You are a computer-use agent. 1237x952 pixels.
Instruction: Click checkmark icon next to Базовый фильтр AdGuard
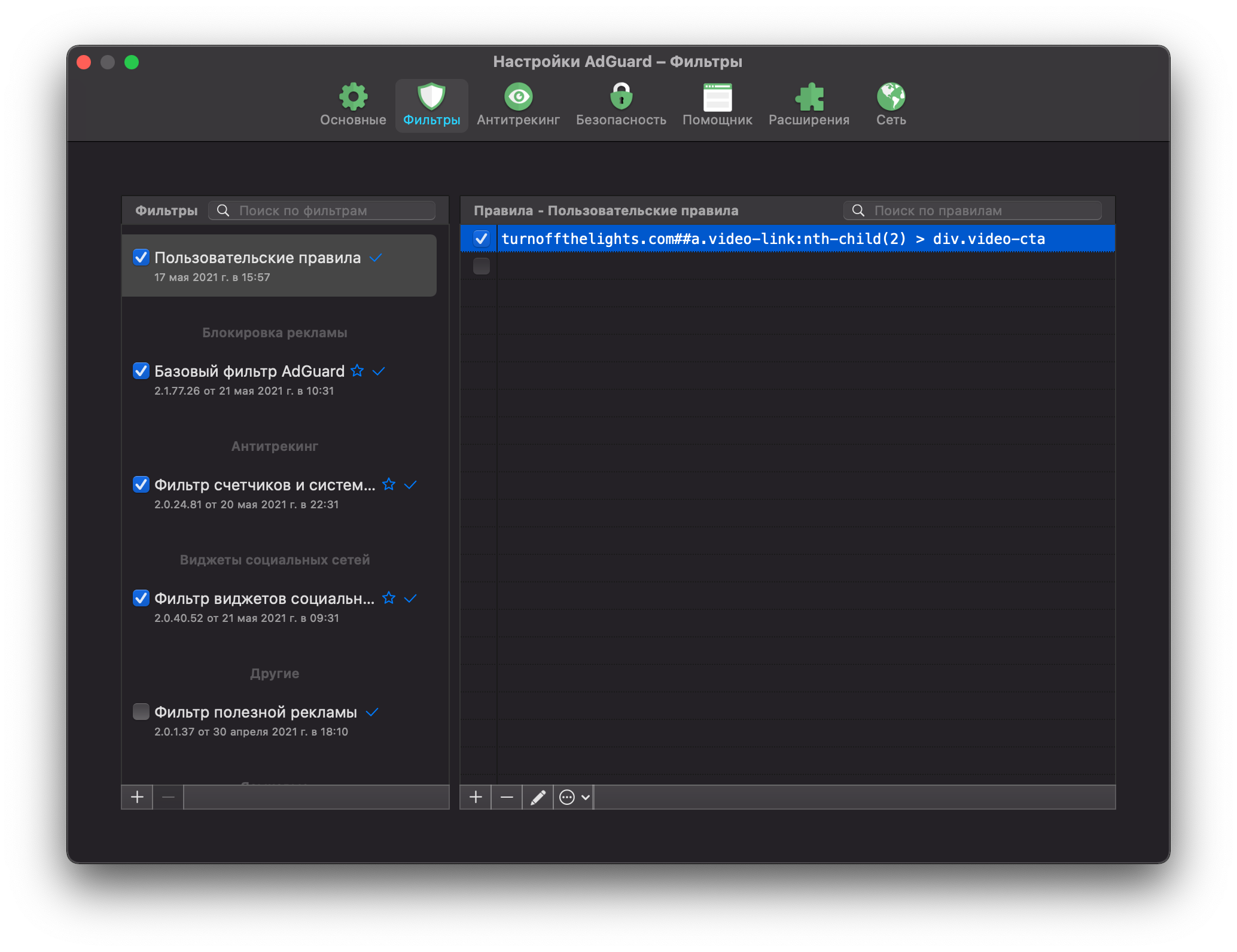pos(379,371)
